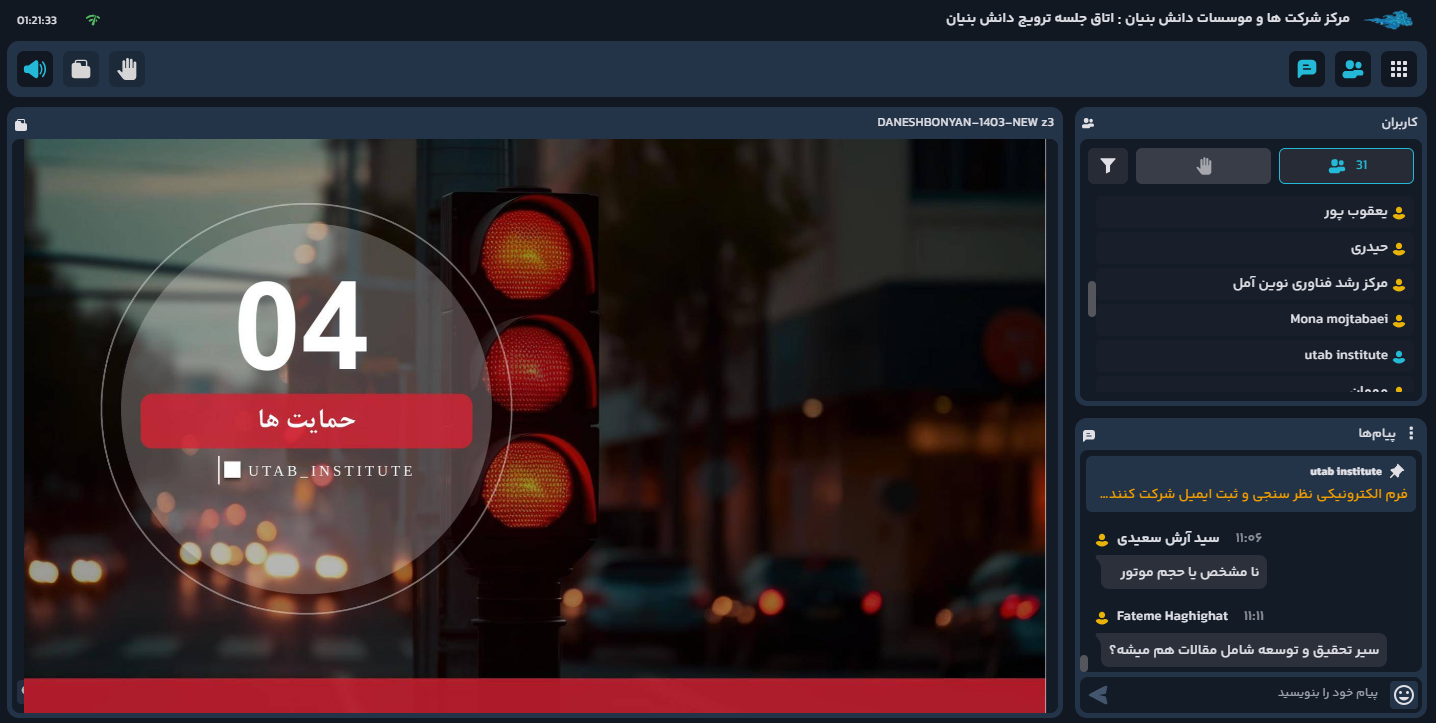
Task: Open the grid layout menu icon
Action: point(1399,69)
